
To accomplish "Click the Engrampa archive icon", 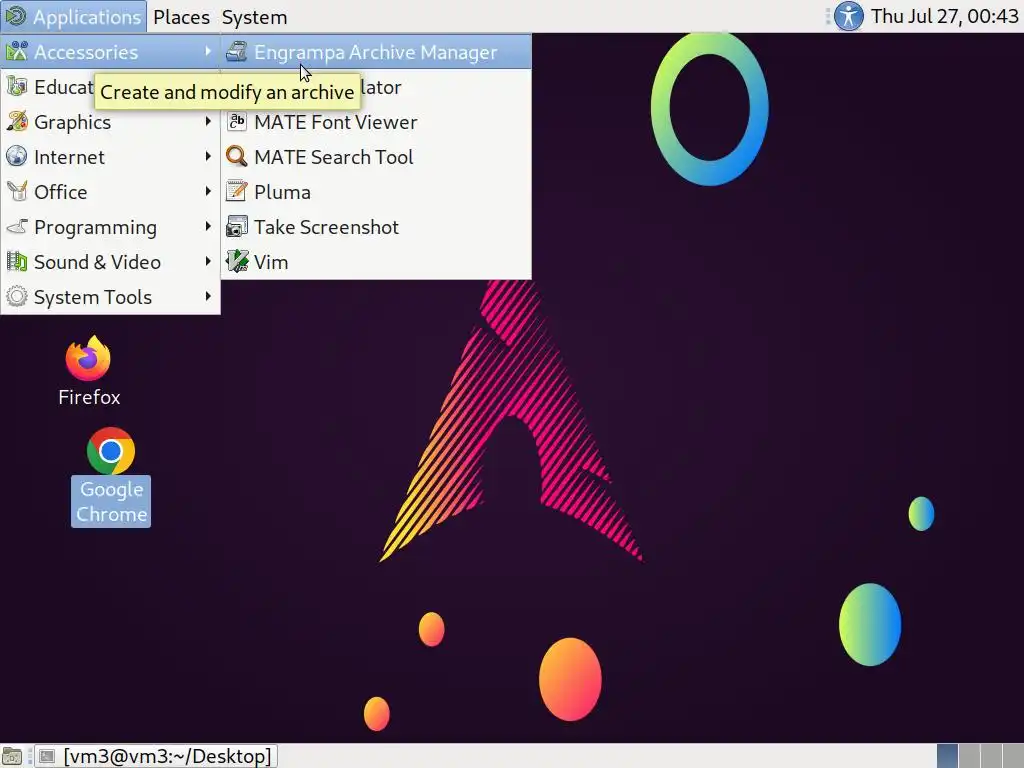I will point(236,52).
